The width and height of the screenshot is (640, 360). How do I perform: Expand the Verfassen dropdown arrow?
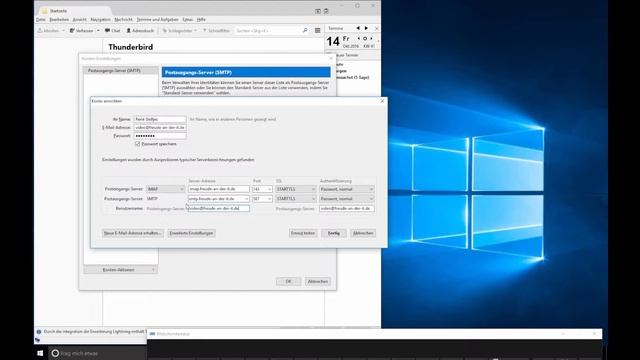click(98, 31)
